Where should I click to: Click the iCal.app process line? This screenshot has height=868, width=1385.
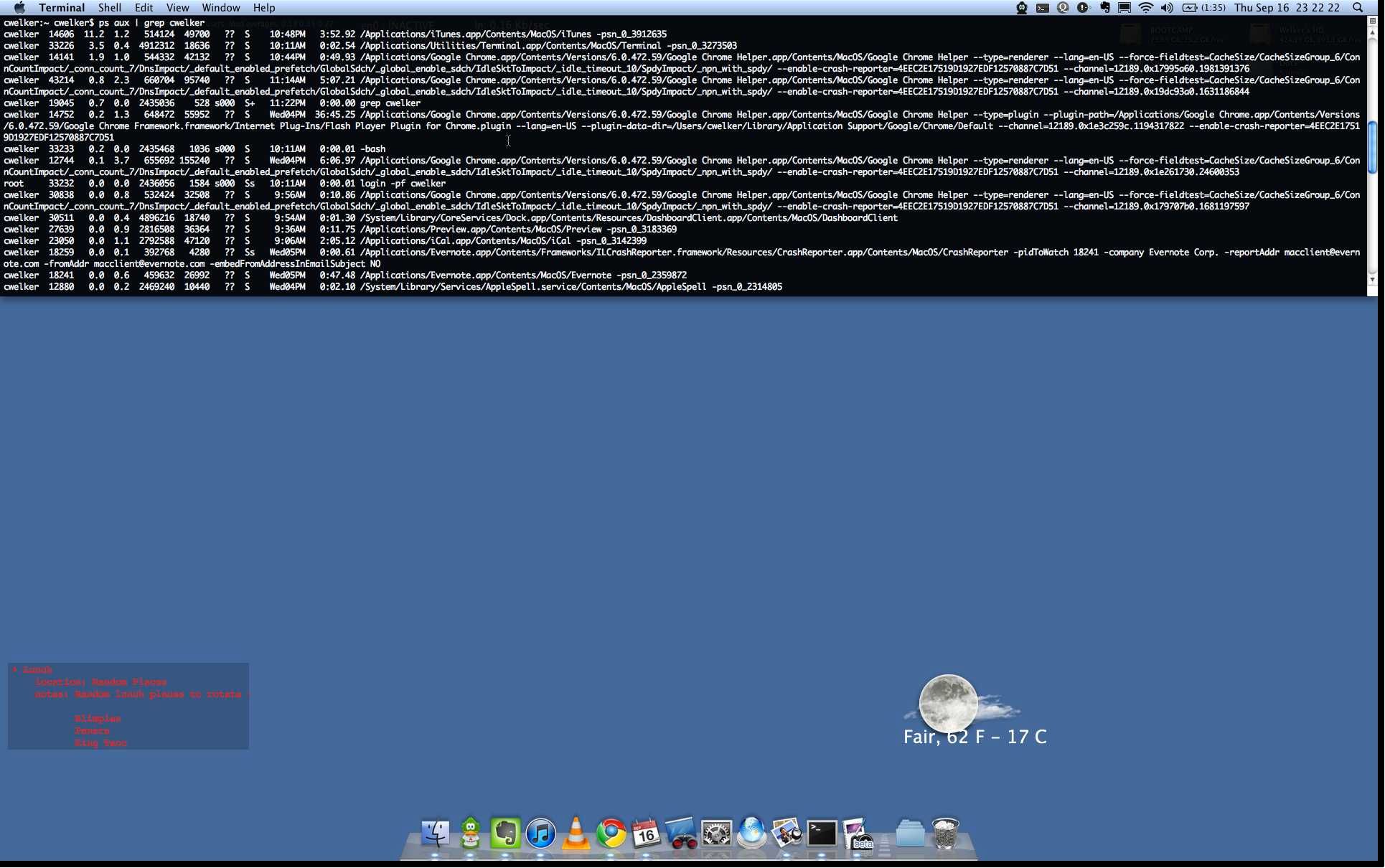325,240
